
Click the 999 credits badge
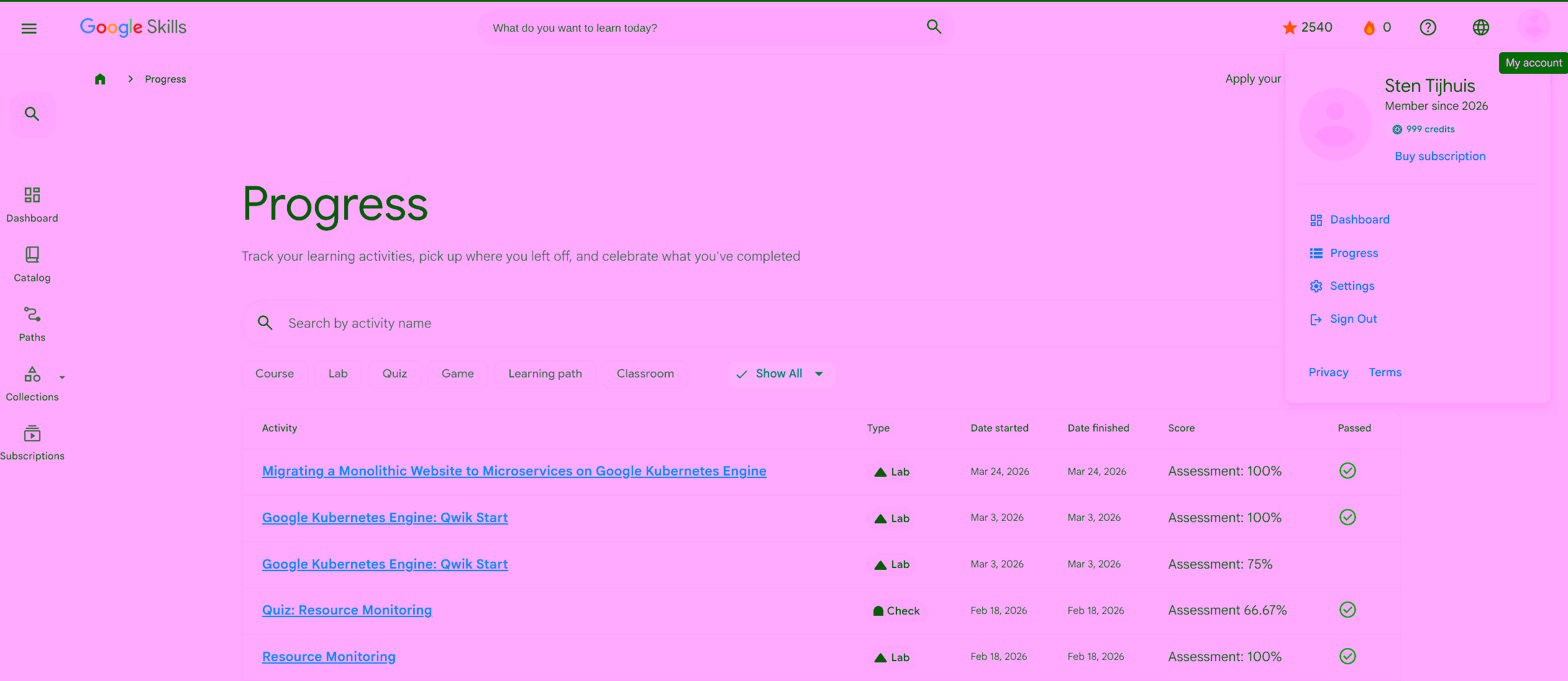(1423, 129)
